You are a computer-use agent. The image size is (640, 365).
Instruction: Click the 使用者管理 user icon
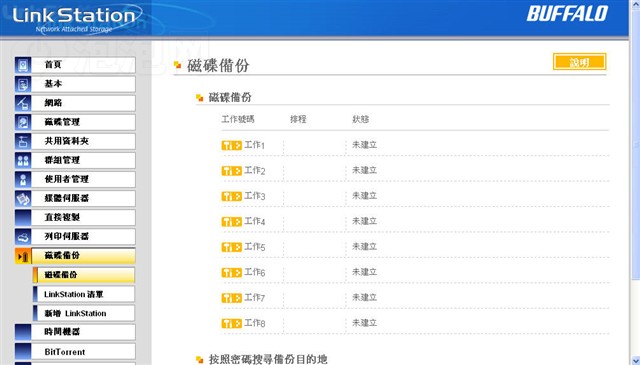tap(23, 179)
